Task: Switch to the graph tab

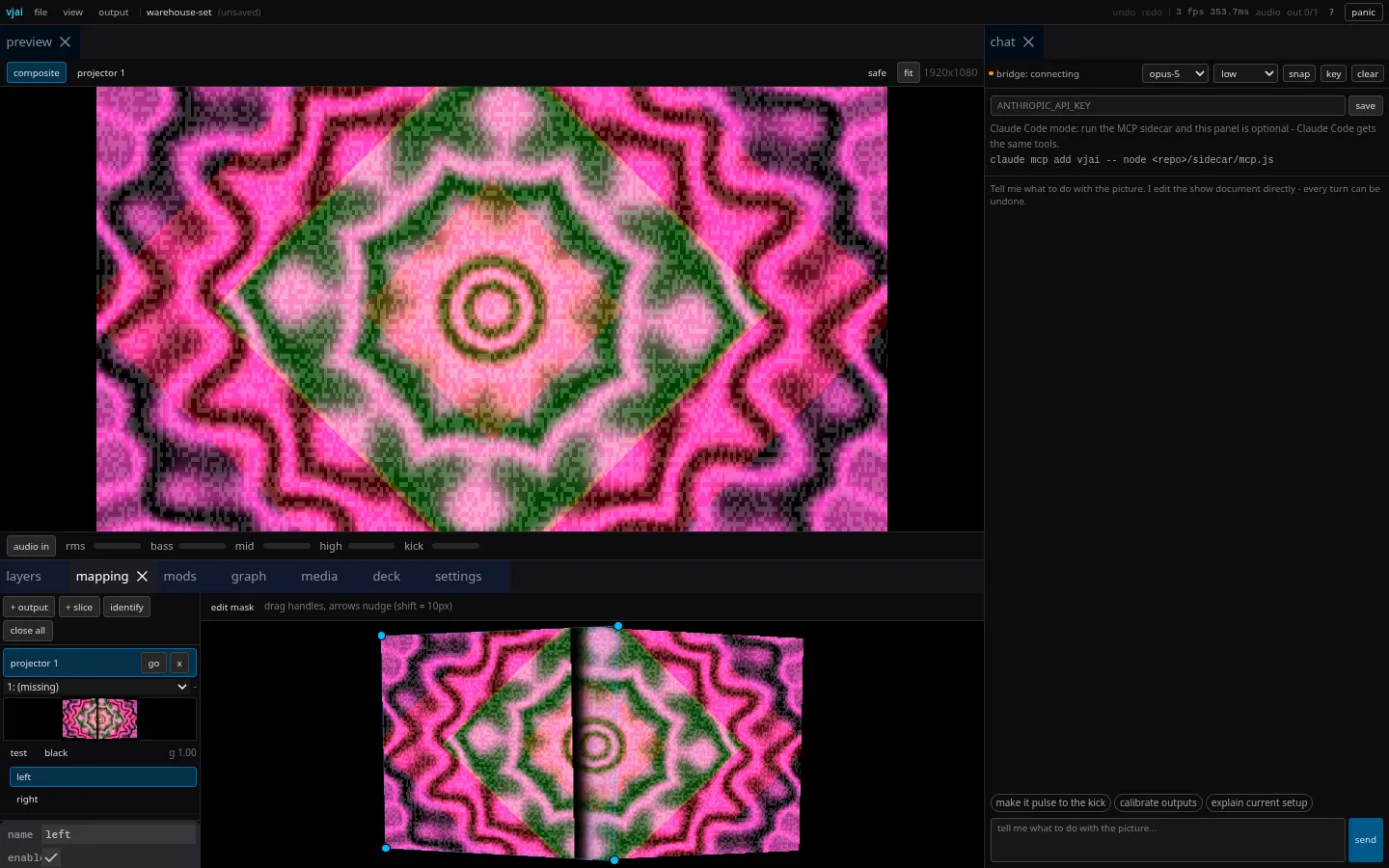Action: pos(249,576)
